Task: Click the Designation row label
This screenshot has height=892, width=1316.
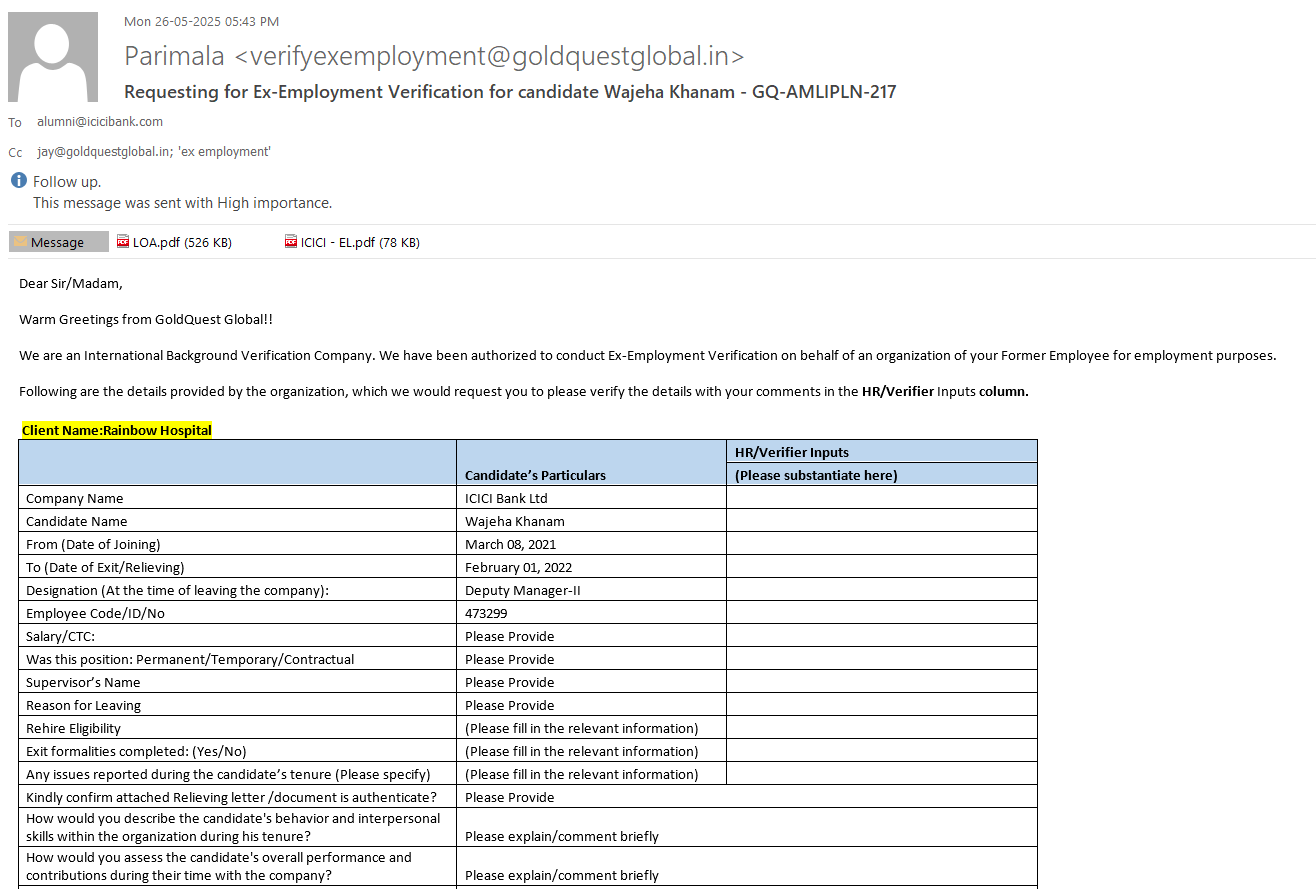Action: pos(177,590)
